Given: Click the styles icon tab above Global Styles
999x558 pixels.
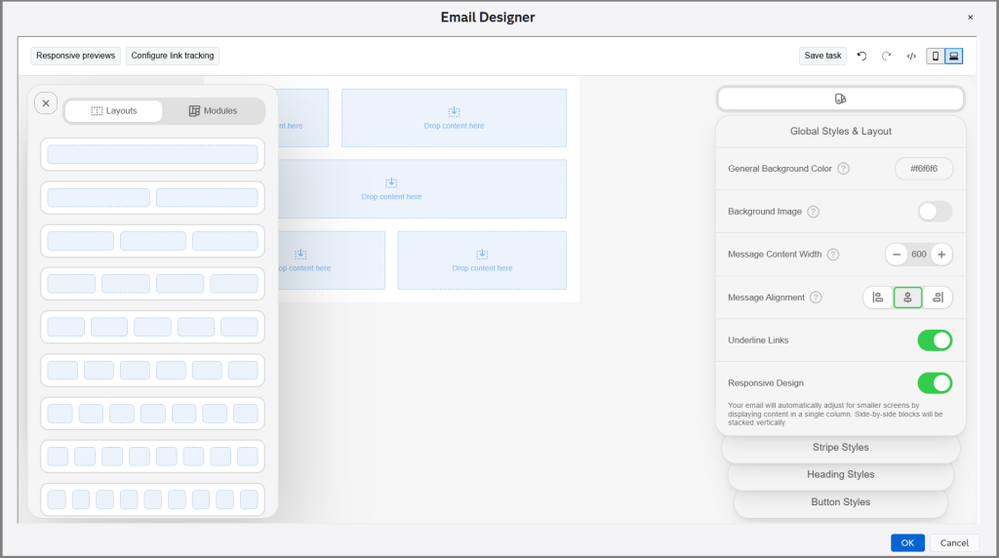Looking at the screenshot, I should [x=840, y=99].
